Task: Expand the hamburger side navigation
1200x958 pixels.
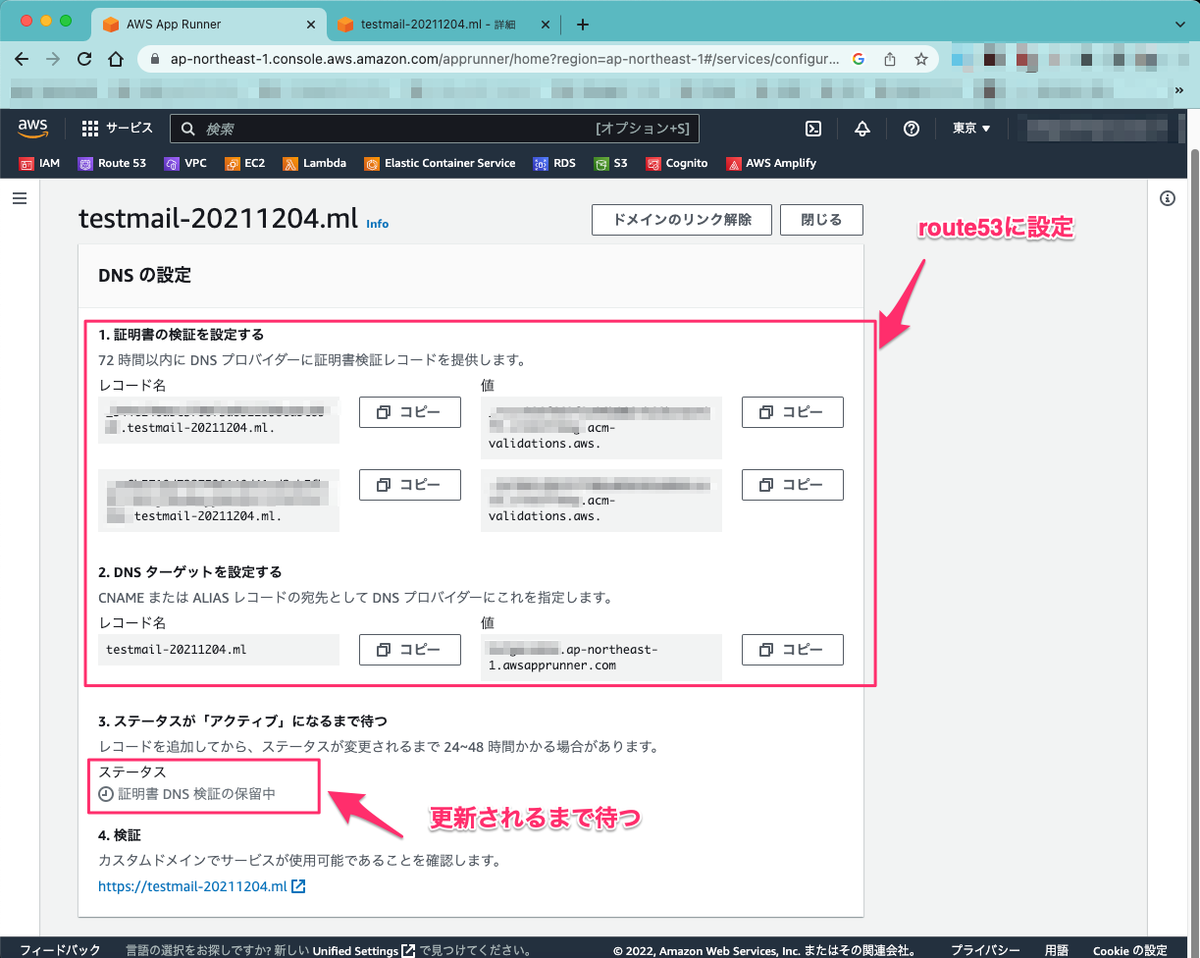Action: coord(19,199)
